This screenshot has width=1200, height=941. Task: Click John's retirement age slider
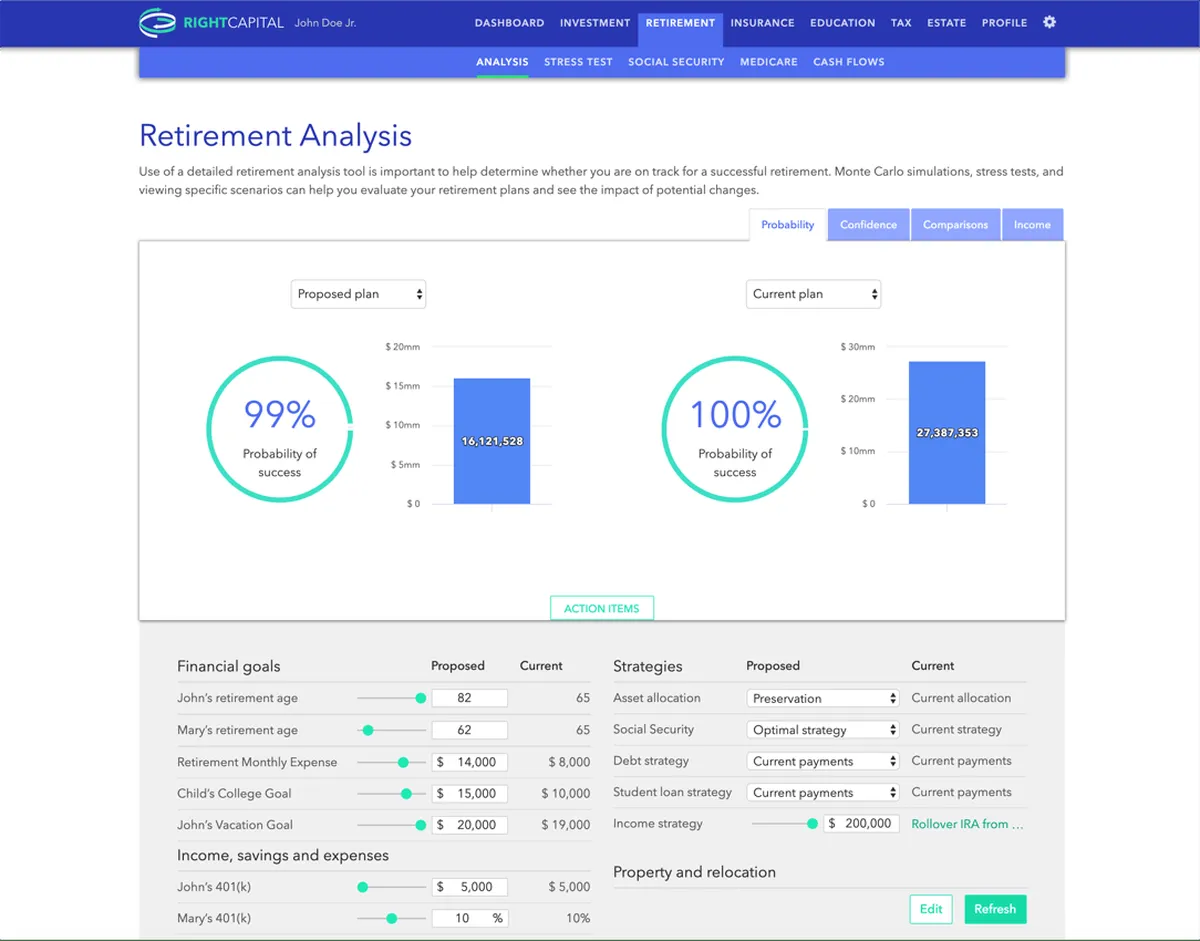pos(391,698)
